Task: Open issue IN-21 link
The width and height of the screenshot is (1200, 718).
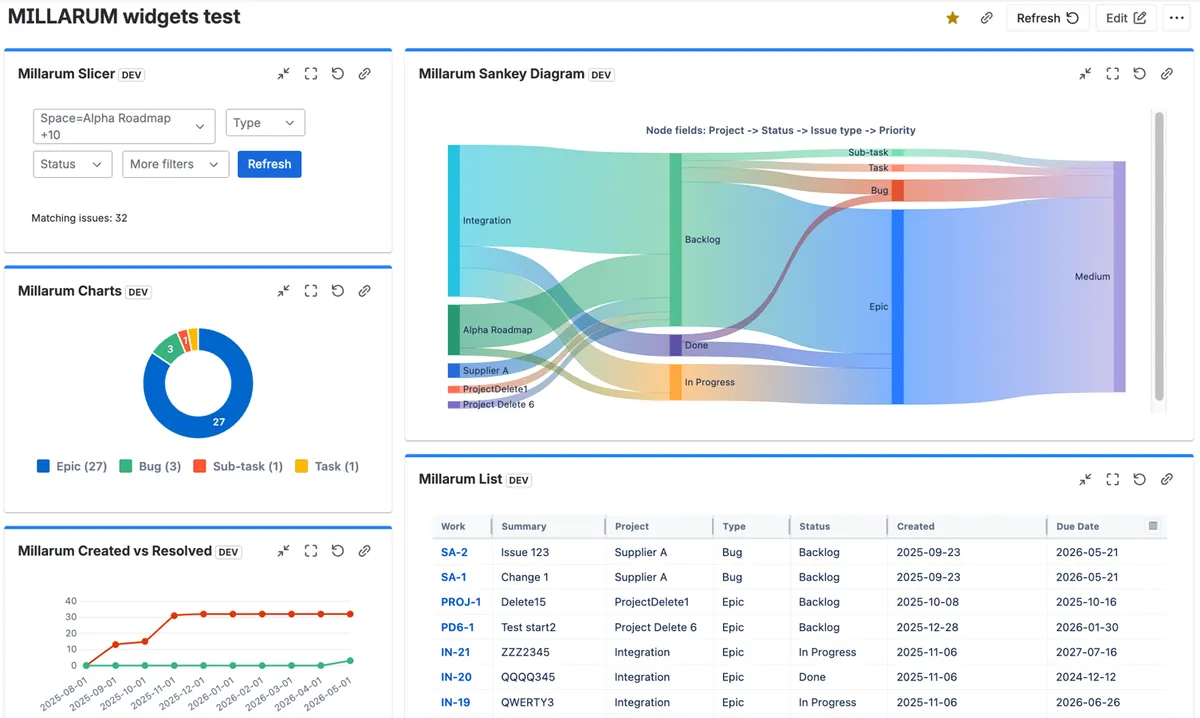Action: coord(456,652)
